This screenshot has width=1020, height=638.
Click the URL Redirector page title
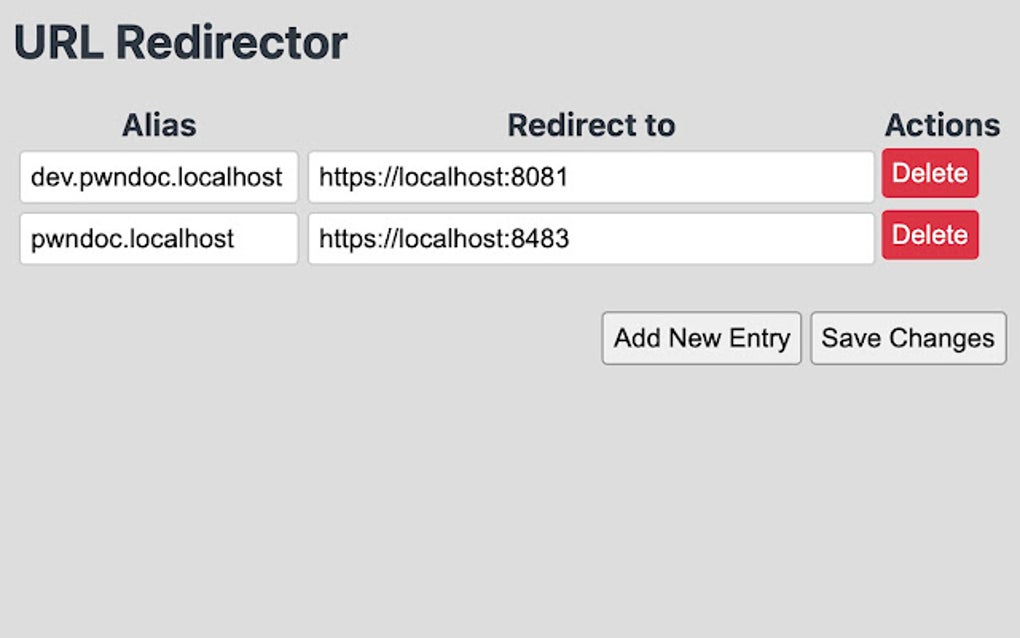pyautogui.click(x=182, y=40)
